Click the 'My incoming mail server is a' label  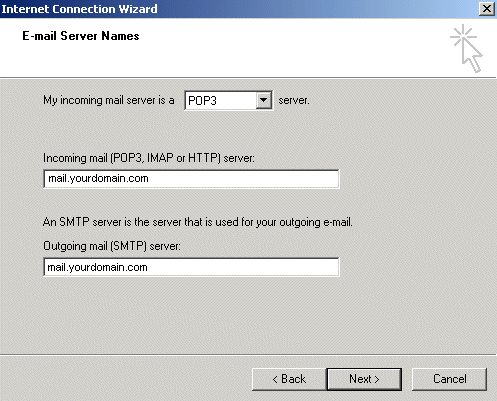click(x=109, y=100)
